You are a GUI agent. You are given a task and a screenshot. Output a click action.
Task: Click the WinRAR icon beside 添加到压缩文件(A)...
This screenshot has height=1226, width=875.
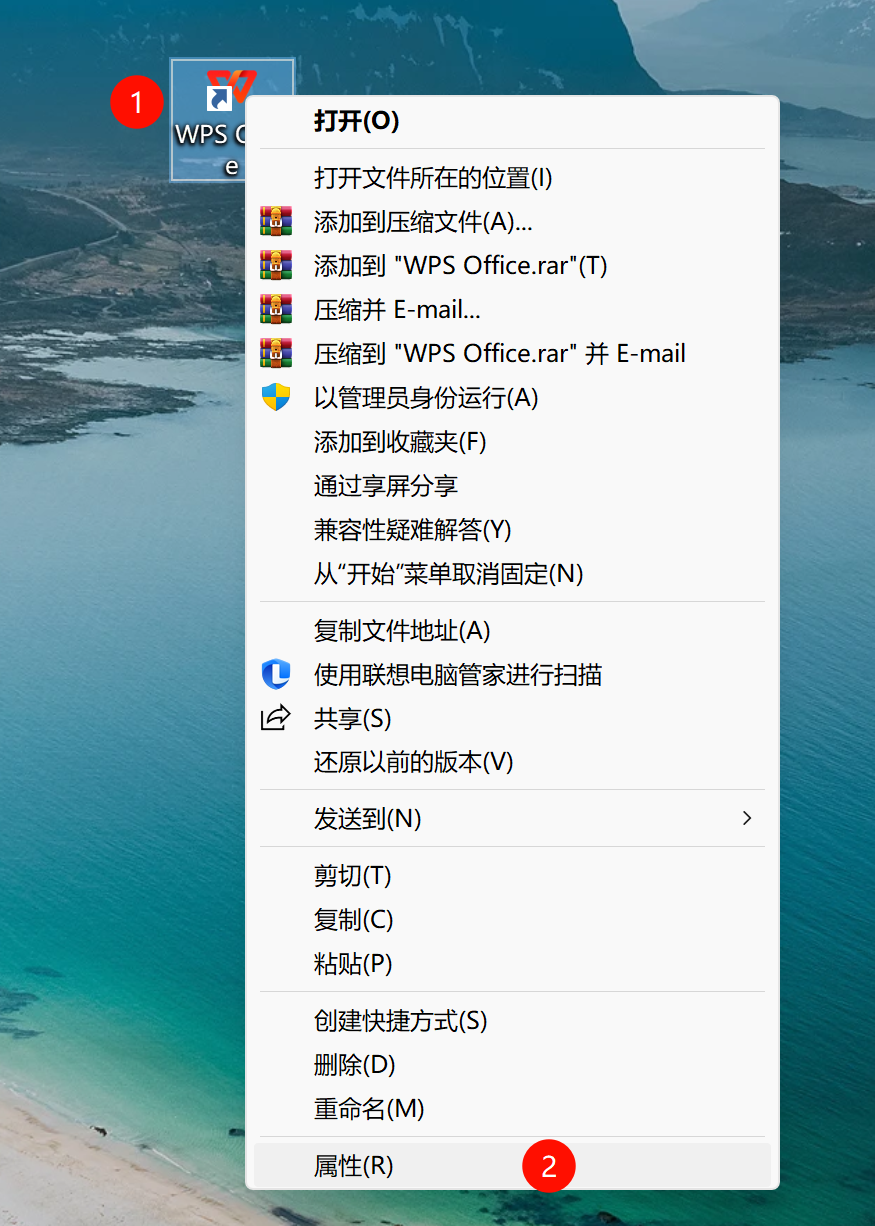276,221
